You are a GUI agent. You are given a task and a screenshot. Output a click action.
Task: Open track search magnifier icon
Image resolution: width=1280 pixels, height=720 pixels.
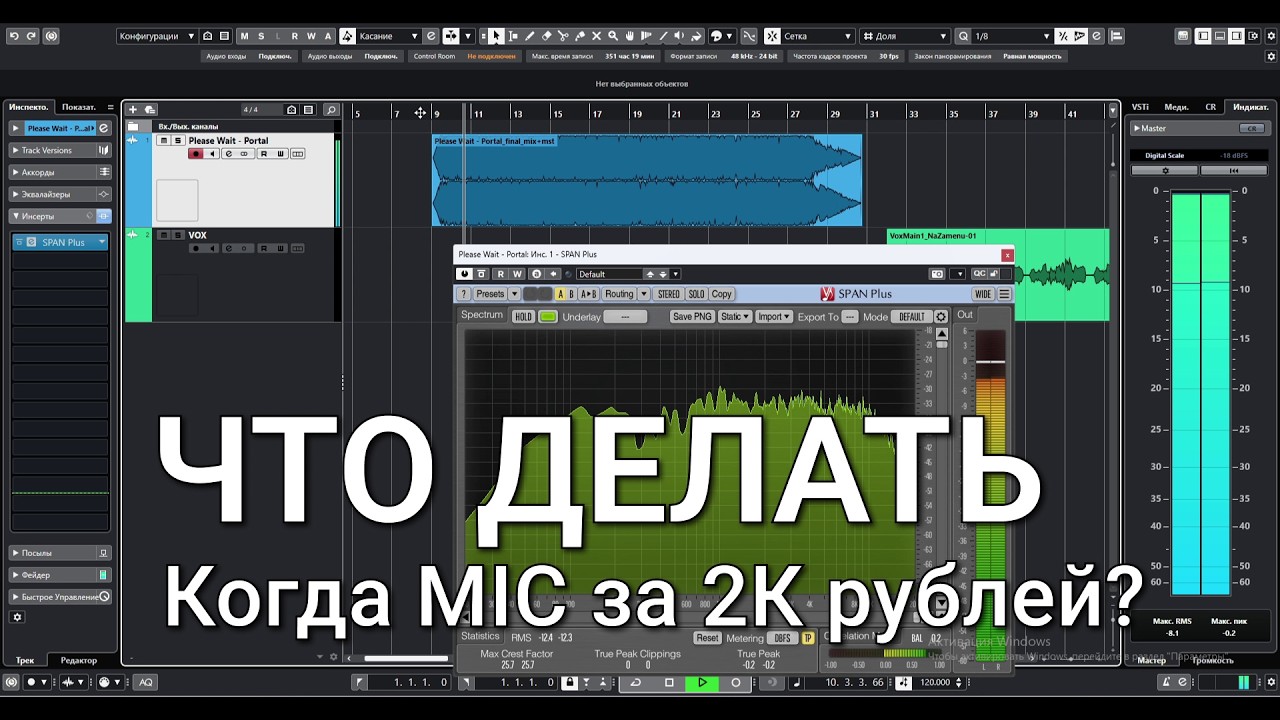(x=331, y=109)
